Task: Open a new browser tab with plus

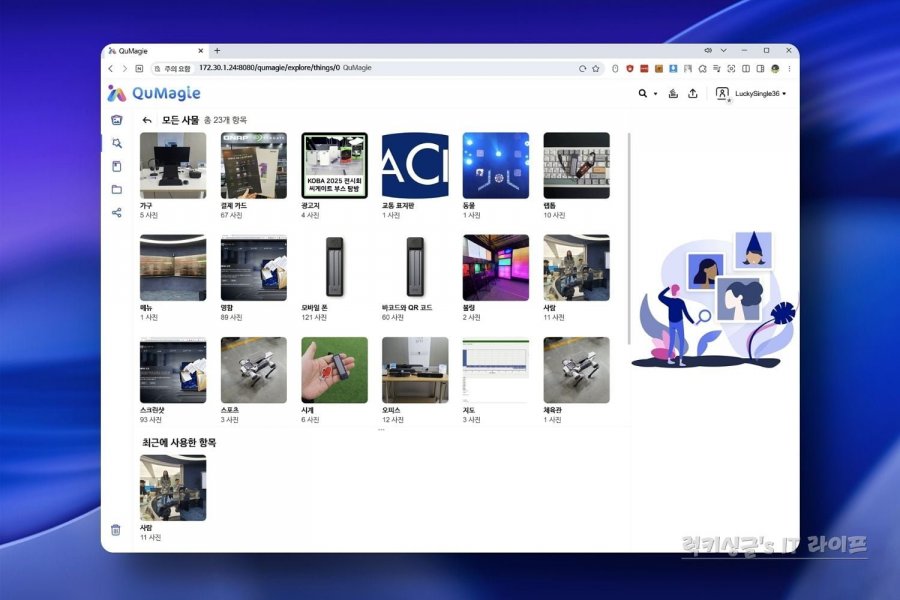Action: (x=217, y=51)
